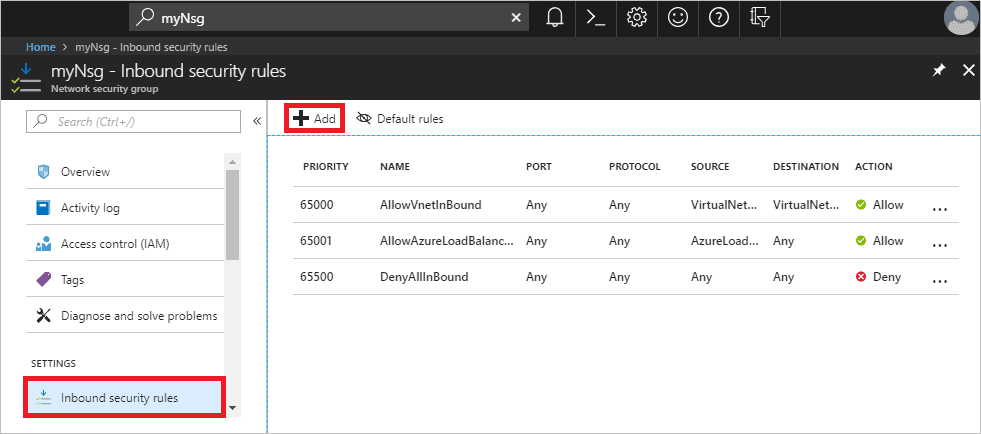
Task: Click Add to create inbound rule
Action: click(315, 118)
